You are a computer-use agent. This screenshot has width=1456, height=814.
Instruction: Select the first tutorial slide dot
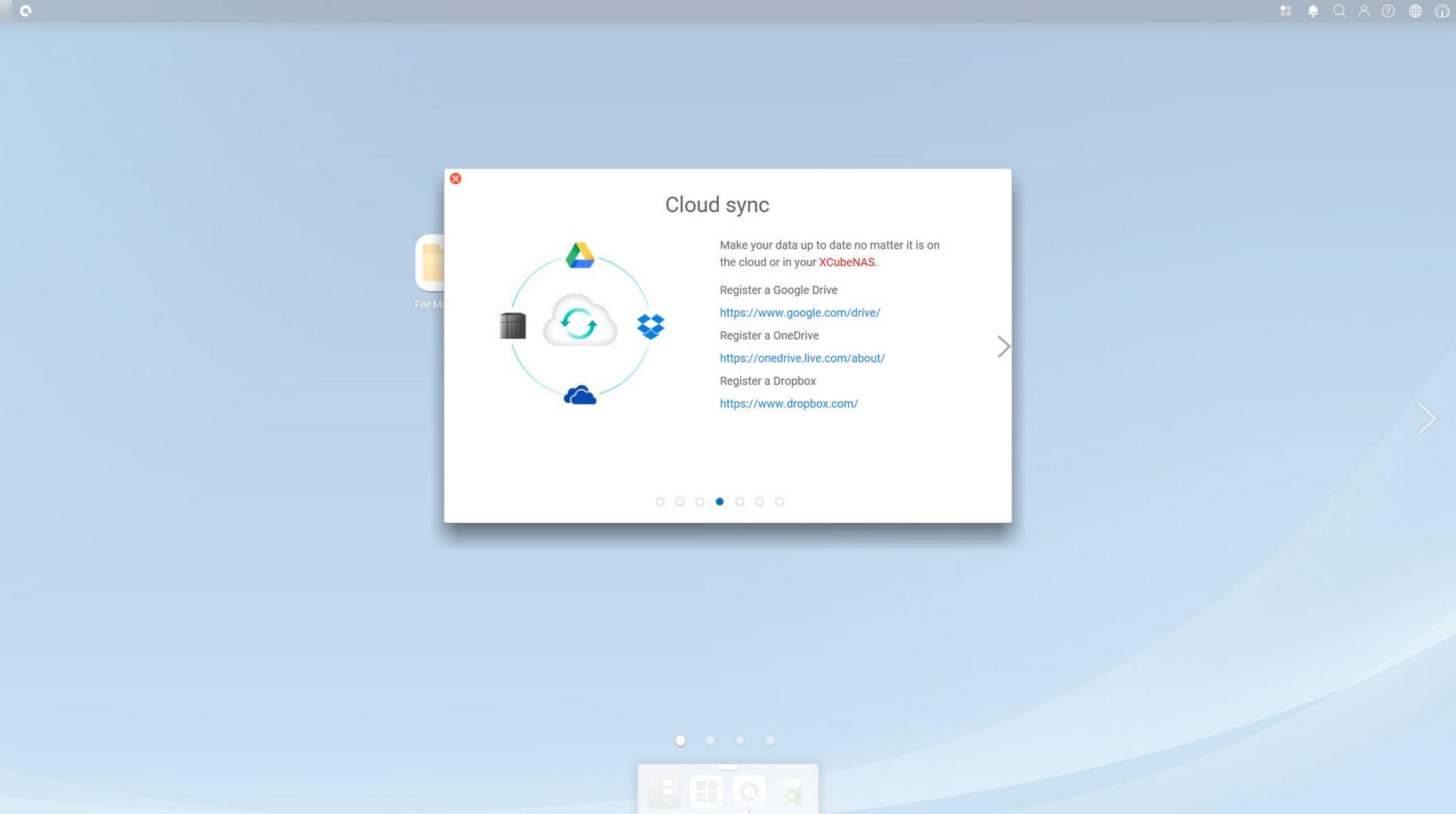660,502
